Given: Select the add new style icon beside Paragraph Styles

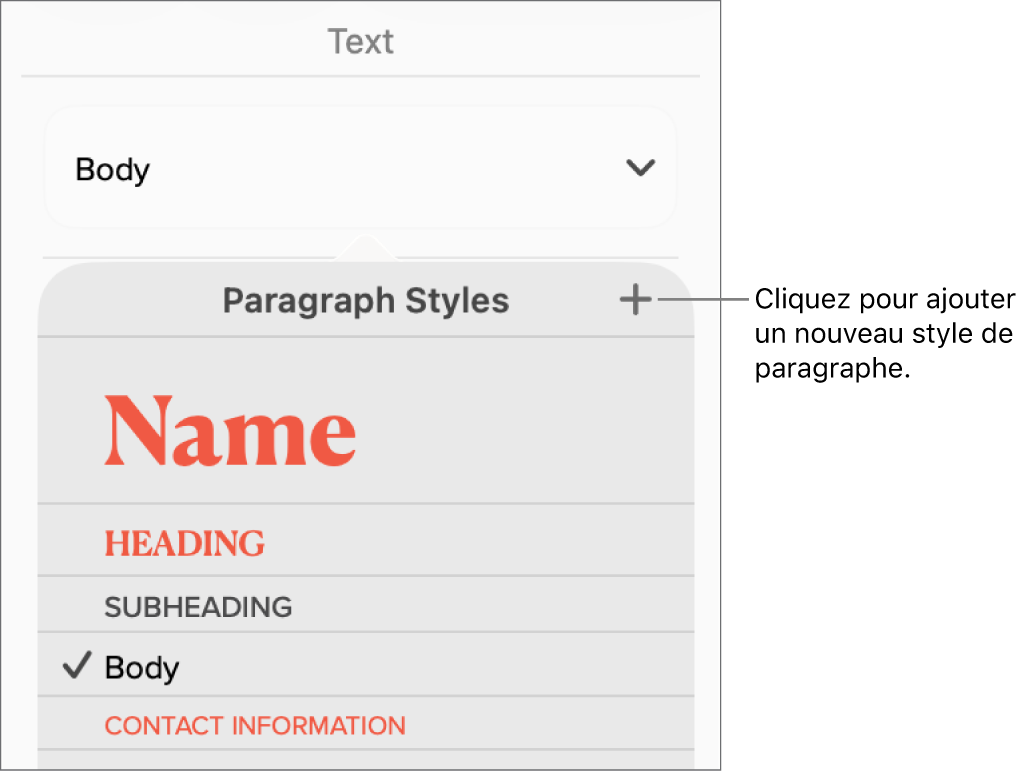Looking at the screenshot, I should pyautogui.click(x=636, y=299).
